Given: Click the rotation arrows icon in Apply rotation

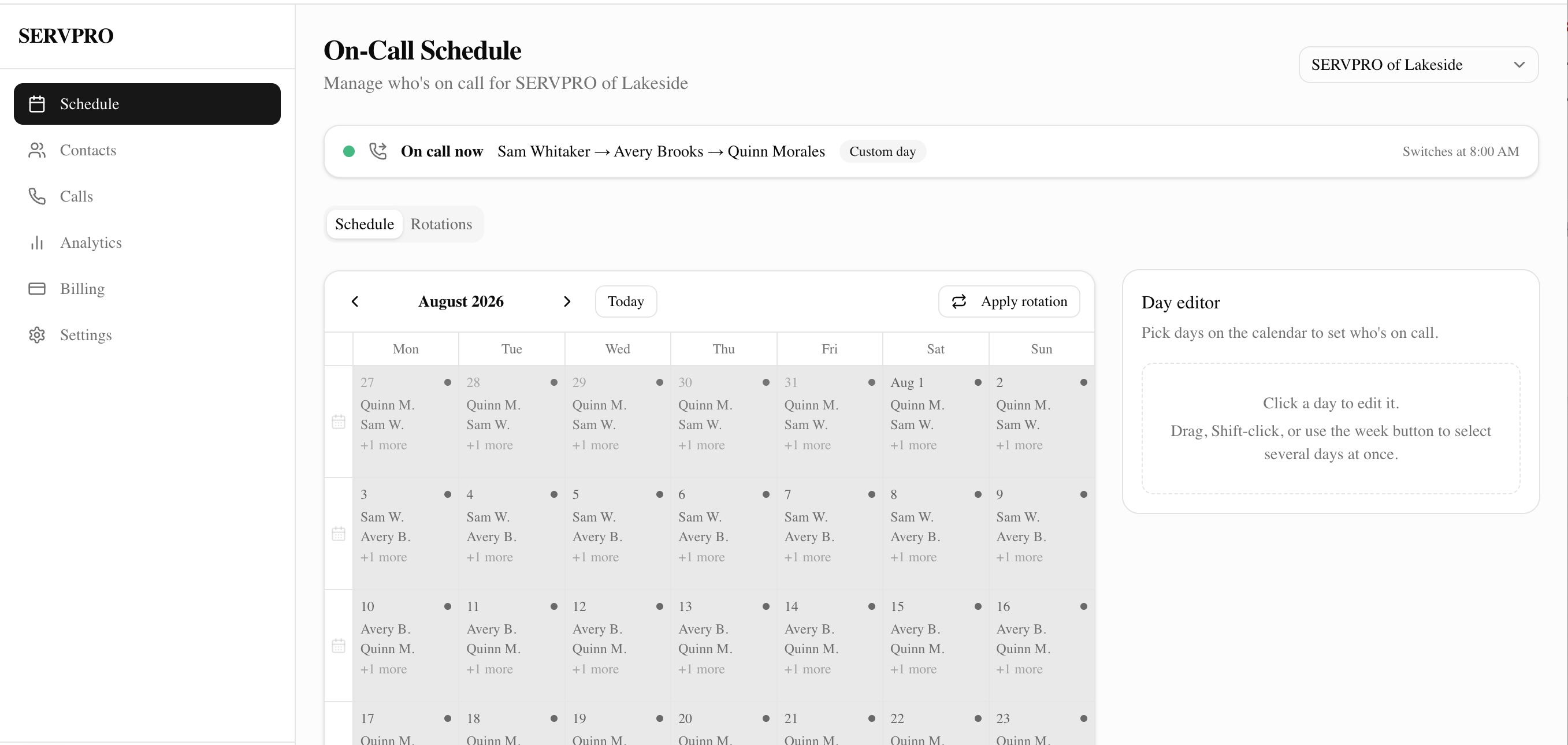Looking at the screenshot, I should [958, 301].
